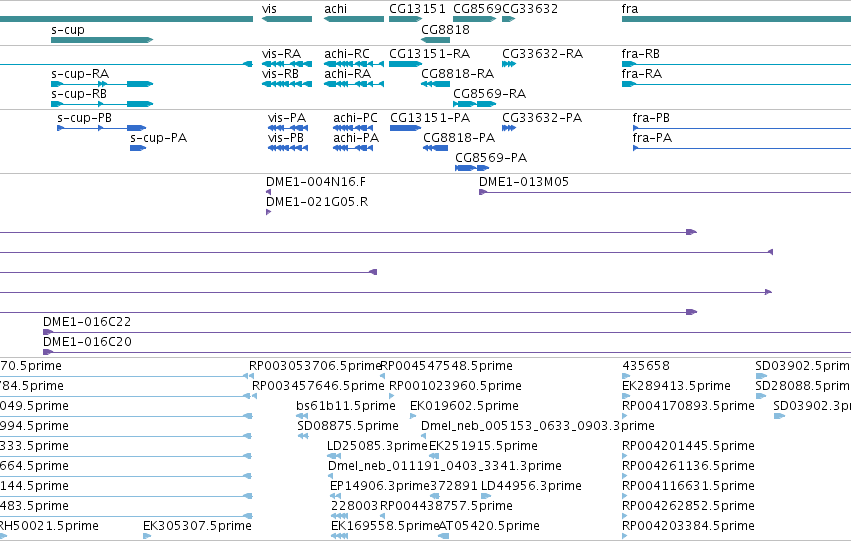Screen dimensions: 851x541
Task: Click the DME1-016C20 clone label
Action: pos(87,342)
